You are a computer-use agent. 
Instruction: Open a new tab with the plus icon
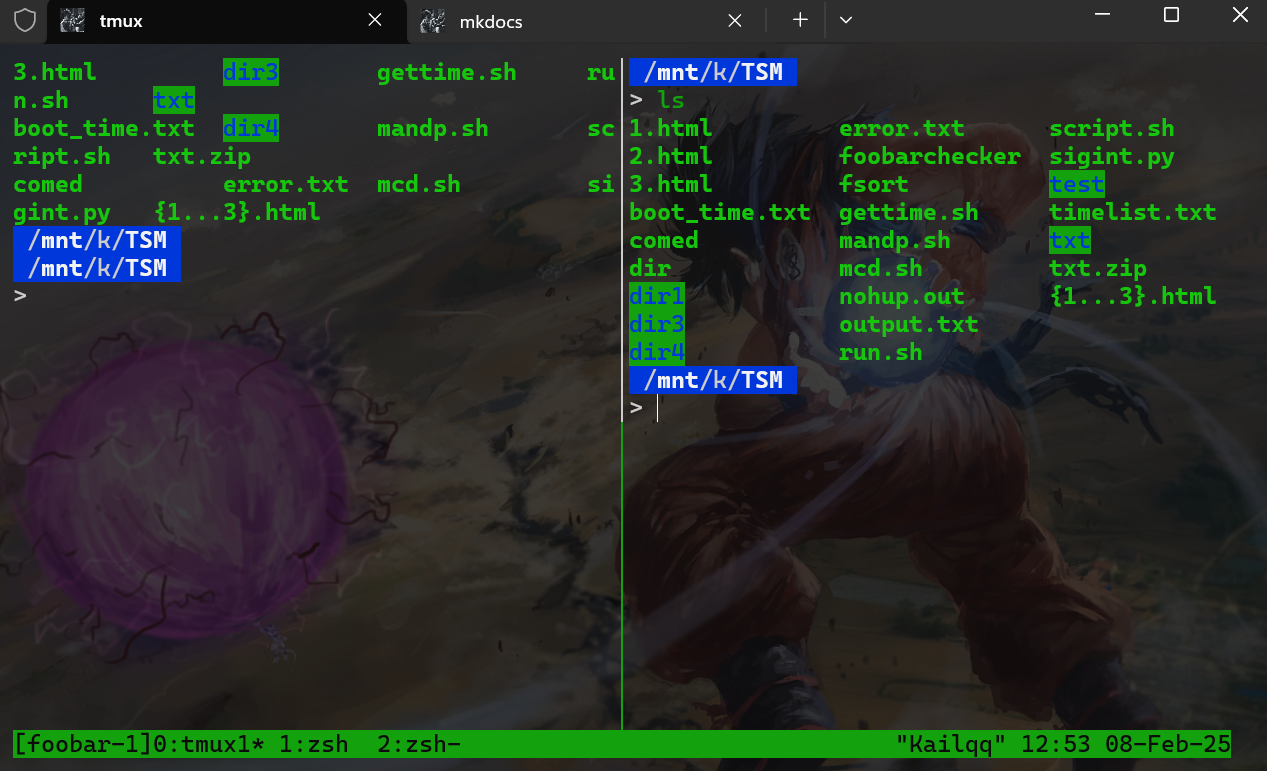800,20
